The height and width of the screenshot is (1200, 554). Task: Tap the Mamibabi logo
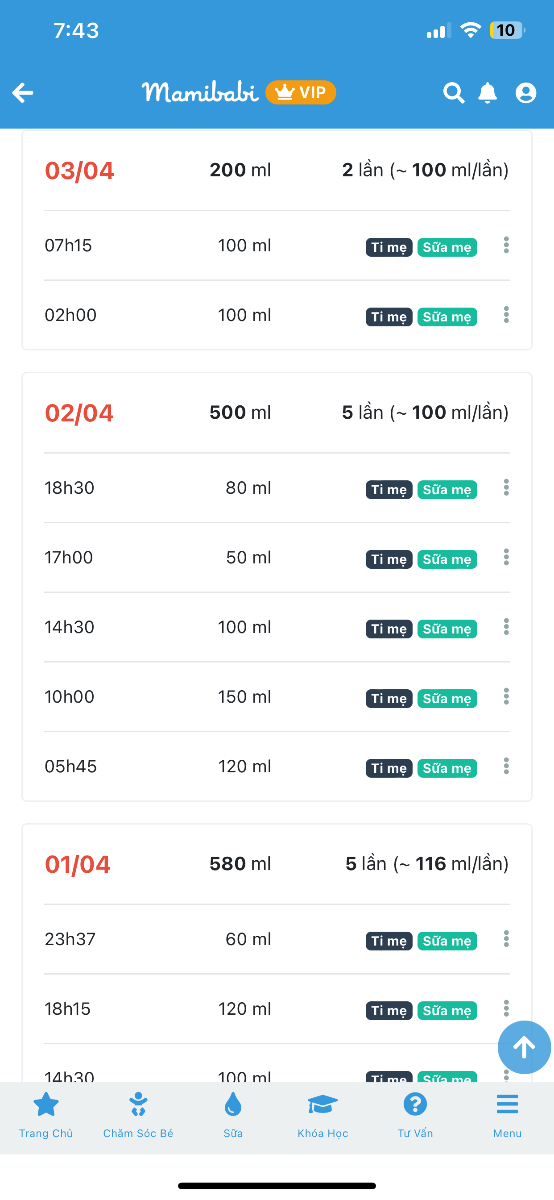coord(200,92)
